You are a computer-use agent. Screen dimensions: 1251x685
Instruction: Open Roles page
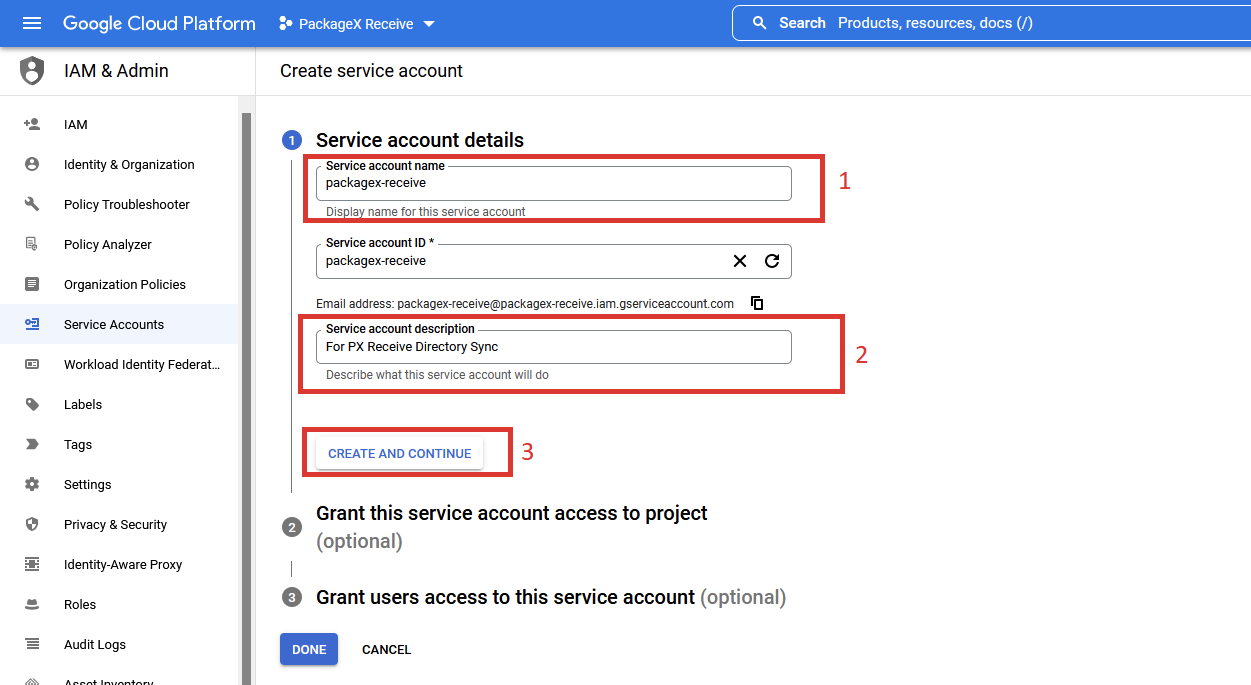point(120,605)
